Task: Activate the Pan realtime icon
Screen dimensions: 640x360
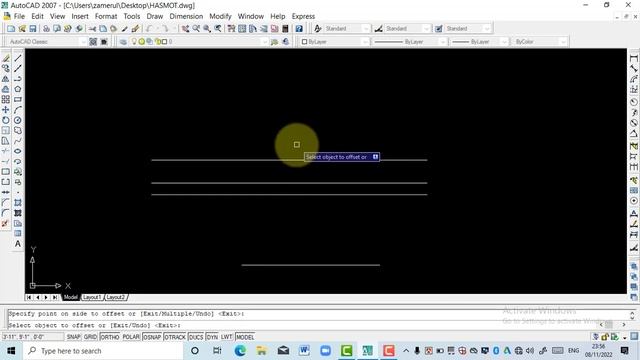Action: click(186, 29)
